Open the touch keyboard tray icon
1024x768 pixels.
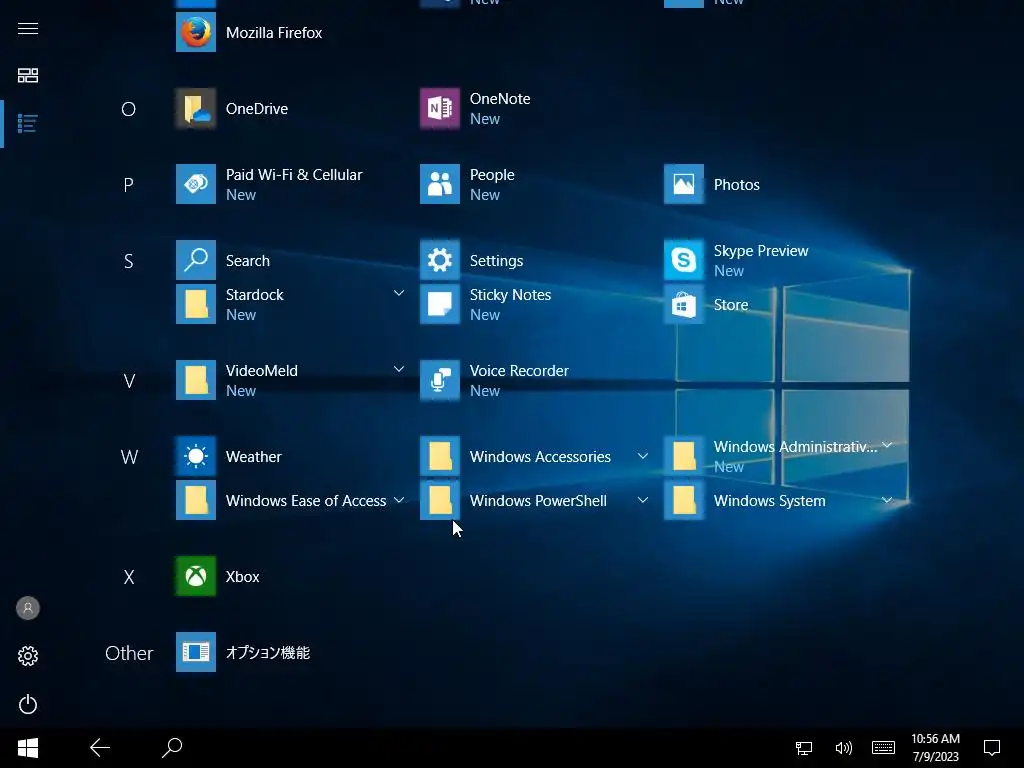883,747
